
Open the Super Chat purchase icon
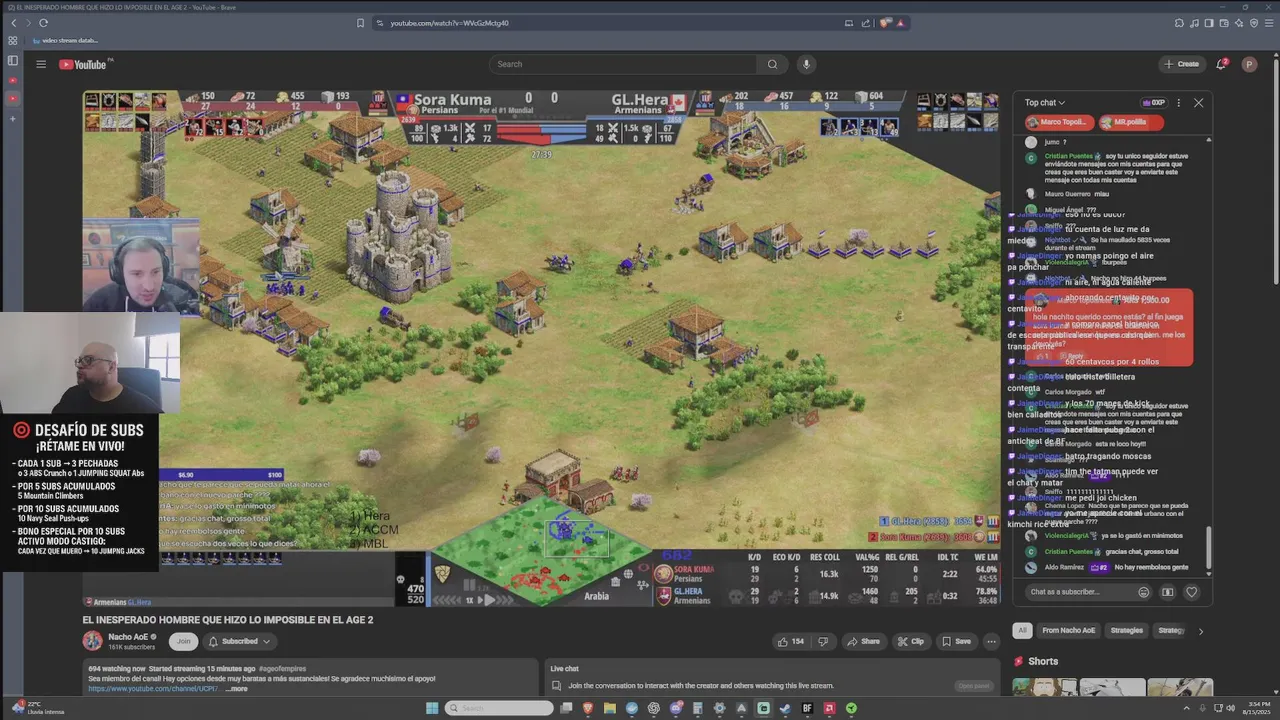pos(1167,592)
